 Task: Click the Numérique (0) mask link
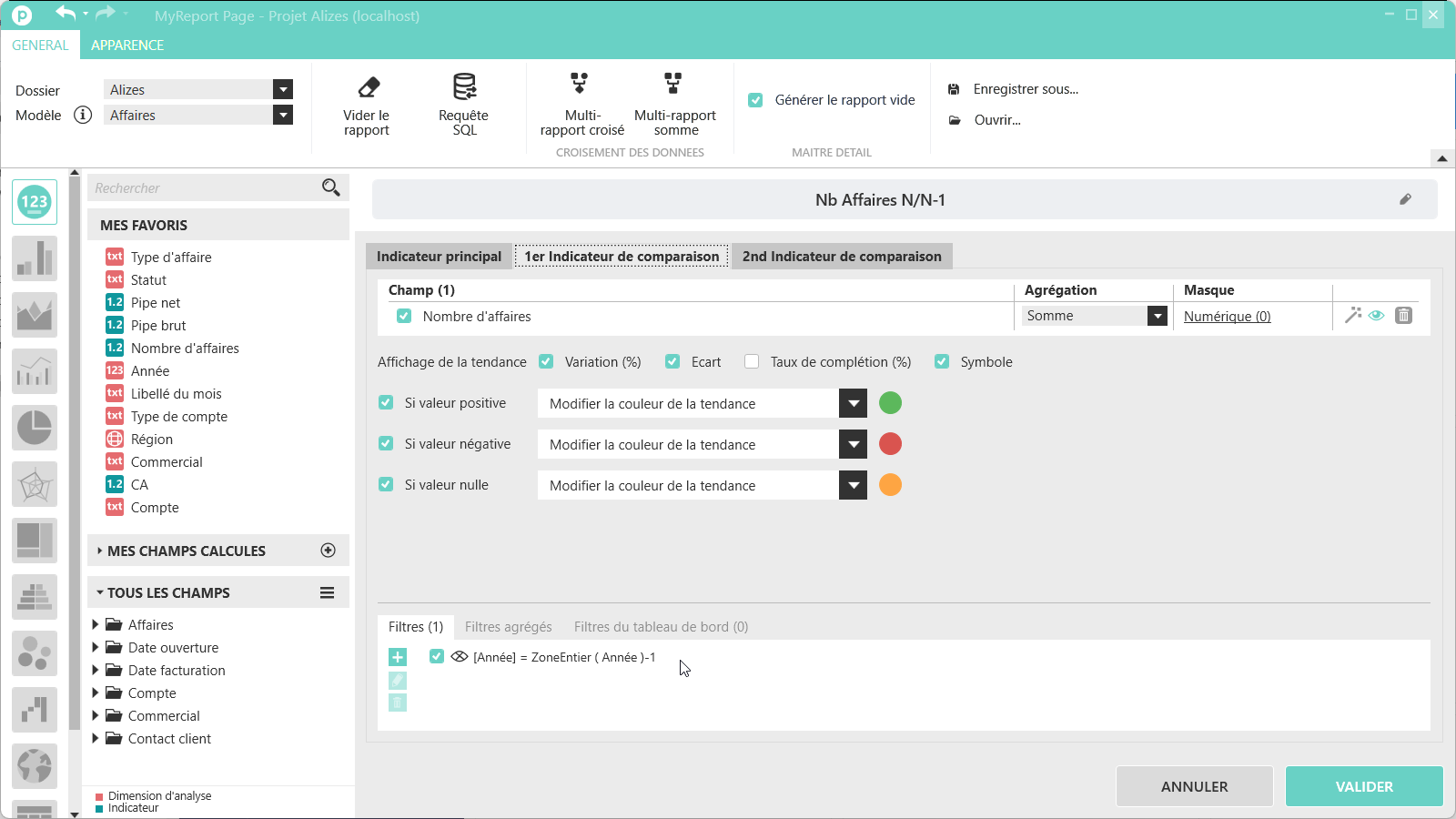coord(1227,317)
